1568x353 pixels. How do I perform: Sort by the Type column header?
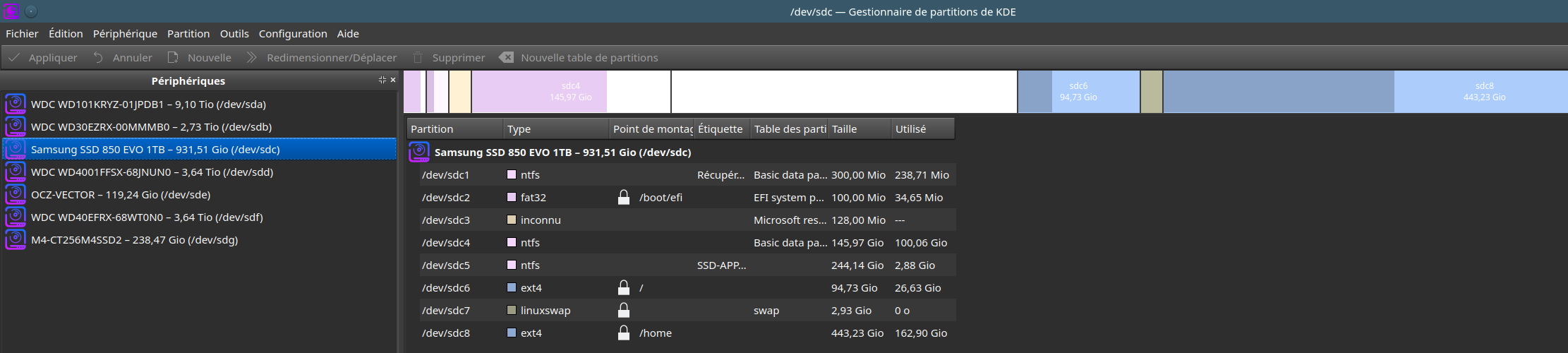pos(556,128)
